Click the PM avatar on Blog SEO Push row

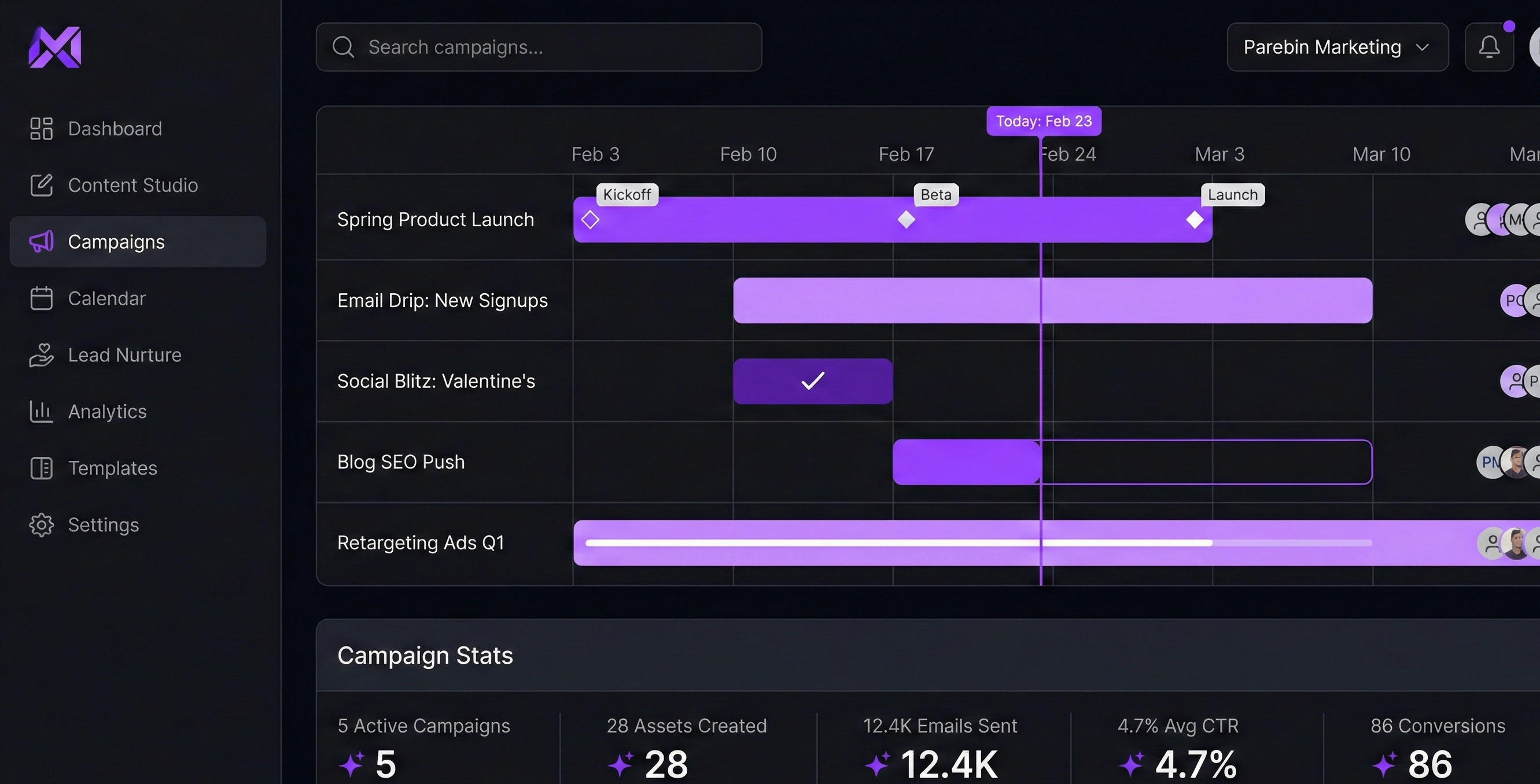pos(1490,461)
